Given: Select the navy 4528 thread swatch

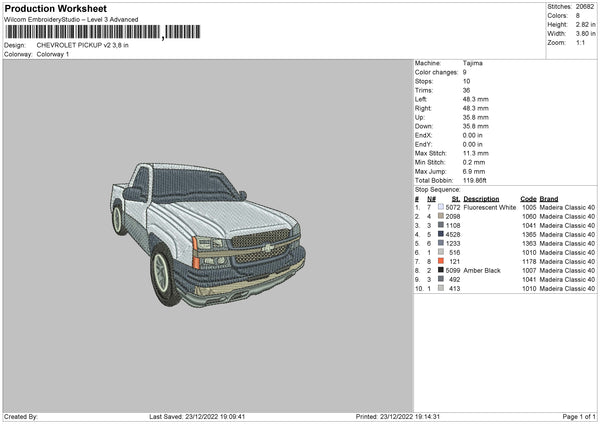Looking at the screenshot, I should 441,234.
